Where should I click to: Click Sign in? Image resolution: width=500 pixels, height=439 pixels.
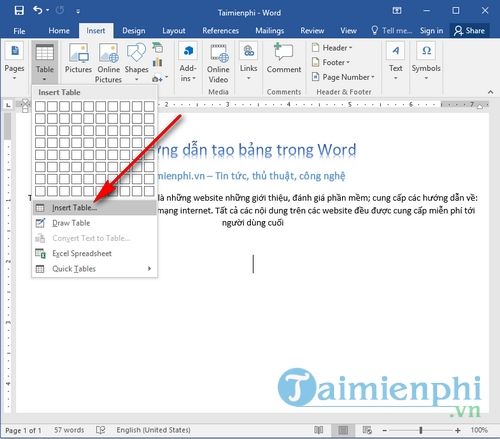coord(431,31)
